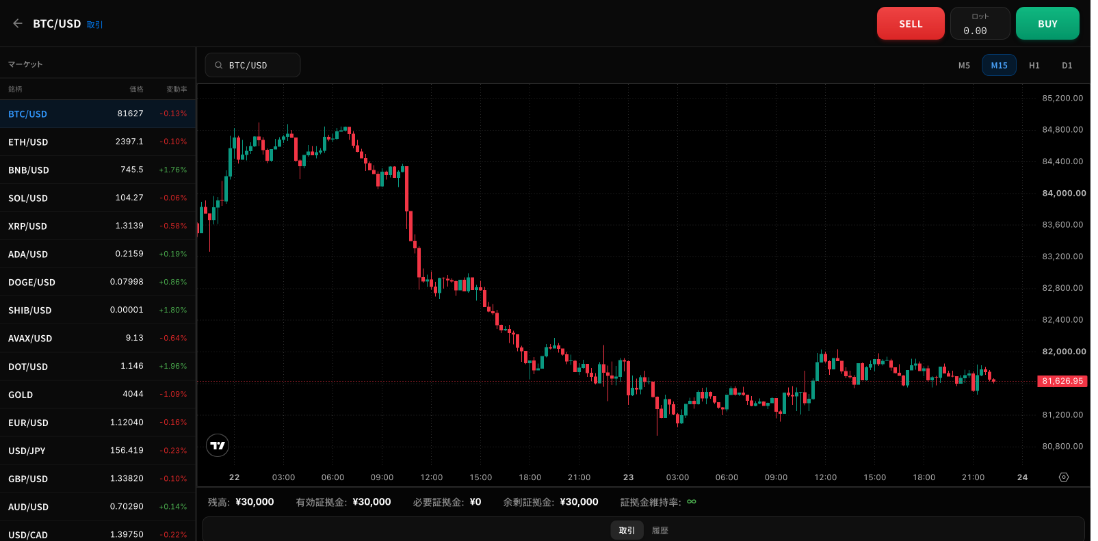Click the 84,000.00 price axis label
1098x541 pixels.
coord(1063,193)
